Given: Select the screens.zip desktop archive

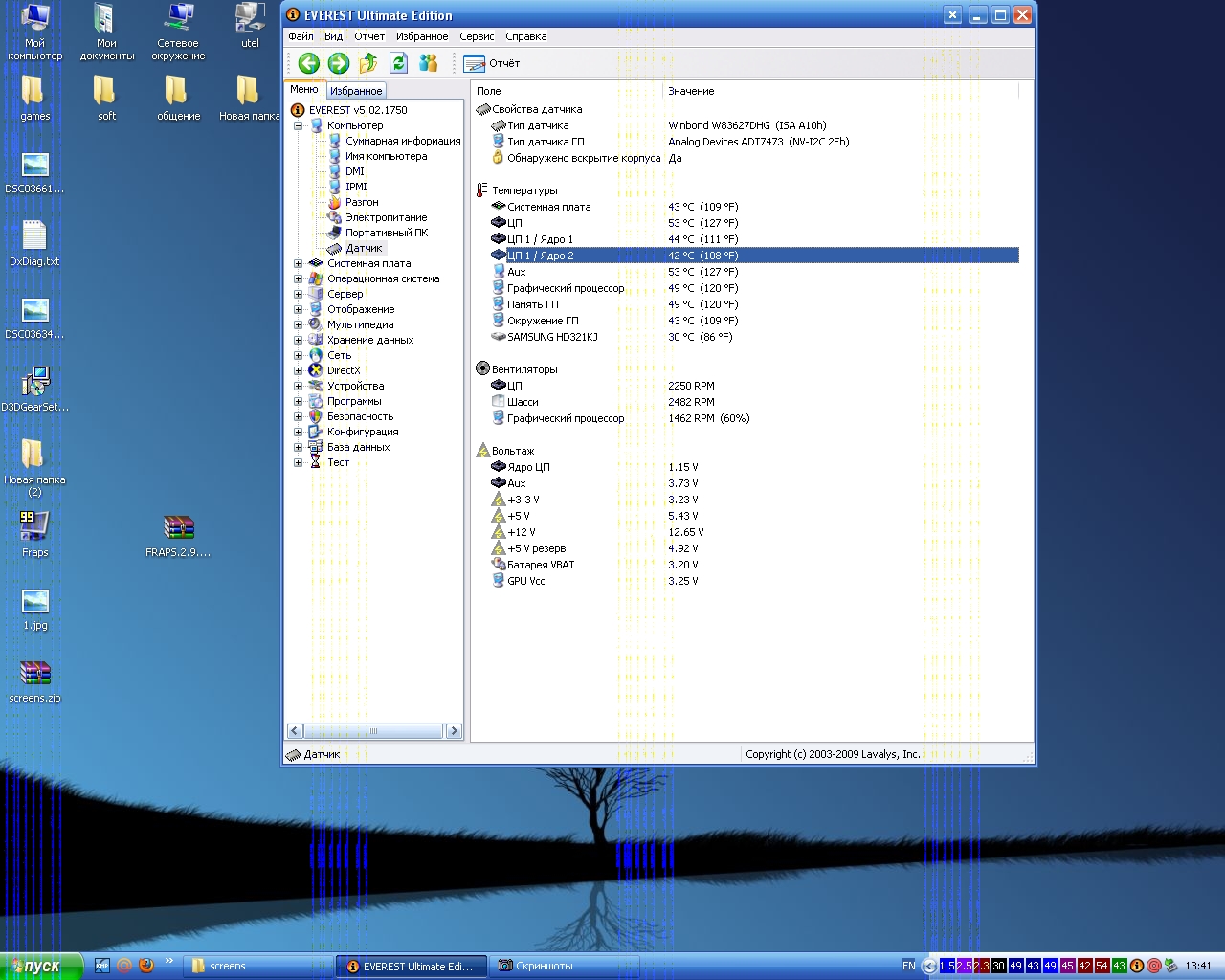Looking at the screenshot, I should [x=34, y=679].
